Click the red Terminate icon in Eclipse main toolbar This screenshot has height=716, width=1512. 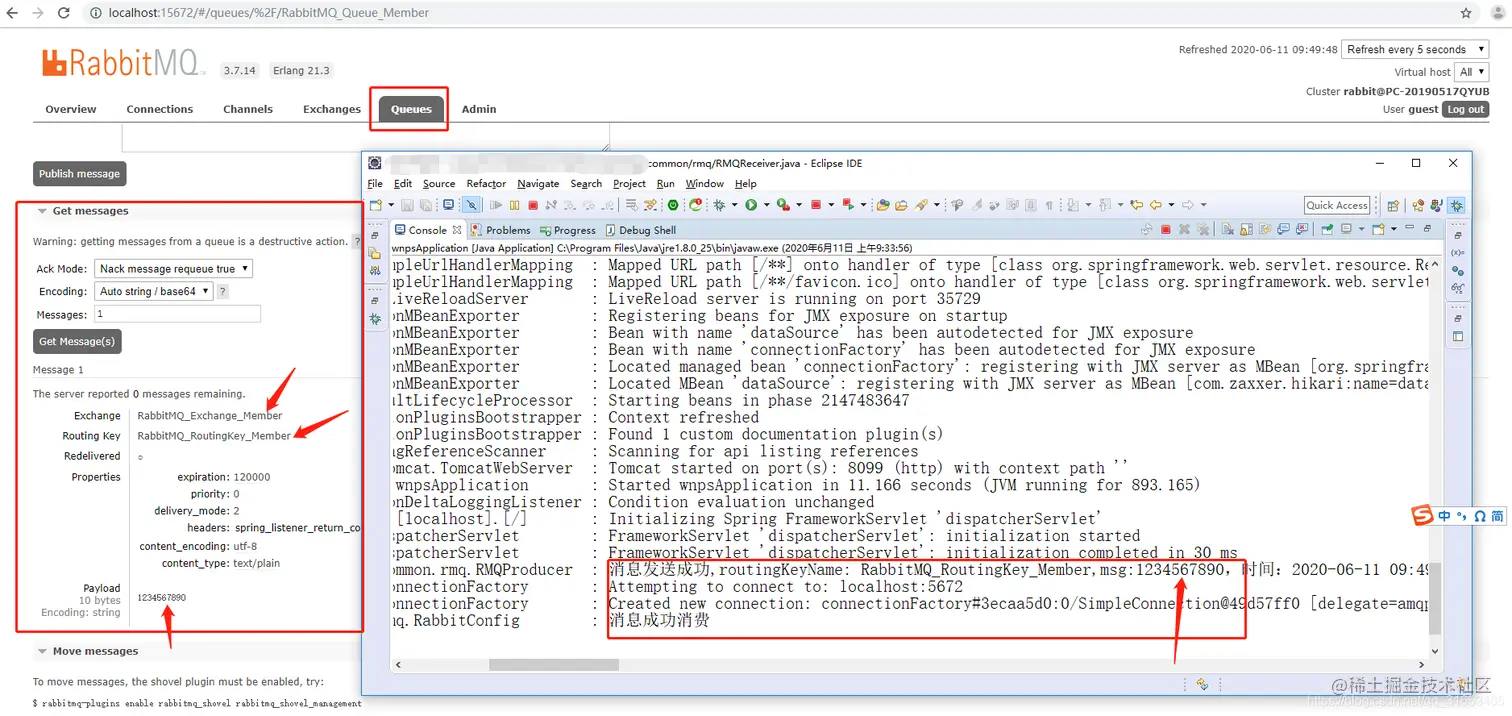[x=533, y=205]
